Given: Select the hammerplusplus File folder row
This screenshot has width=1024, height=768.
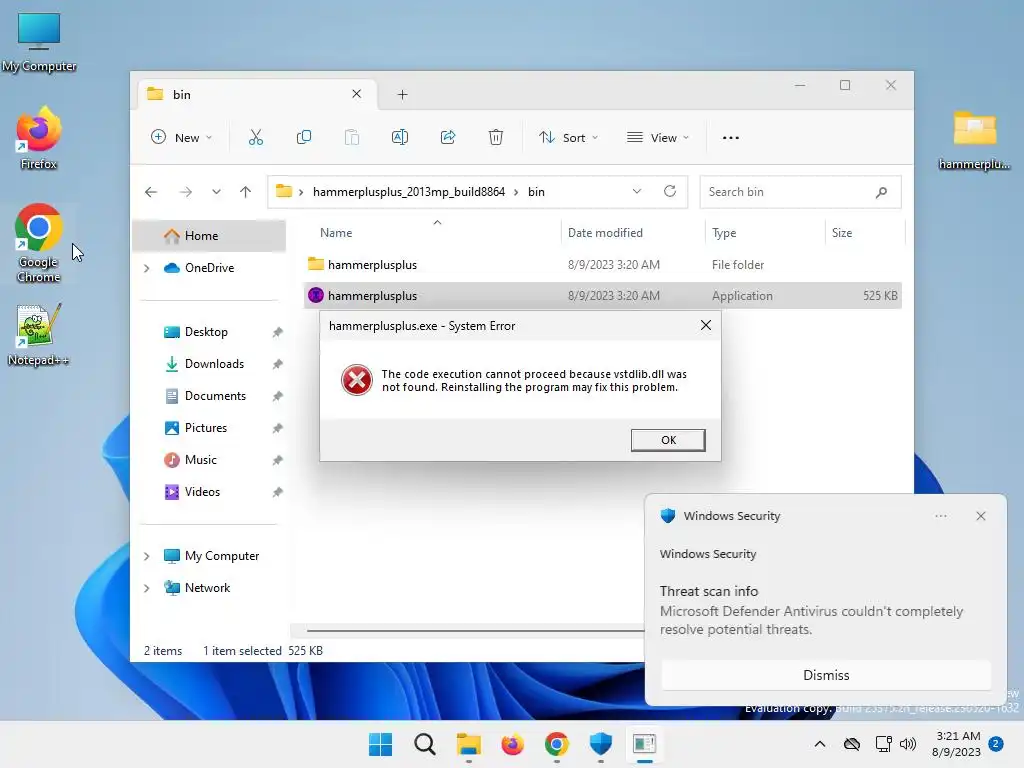Looking at the screenshot, I should pyautogui.click(x=603, y=264).
